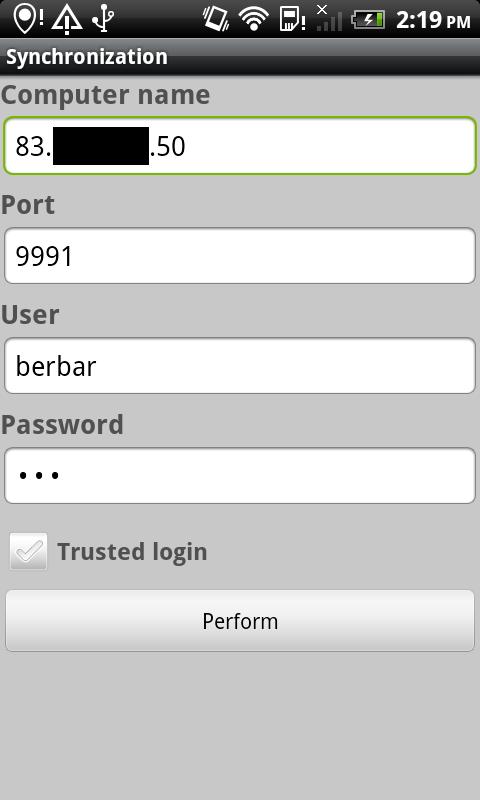This screenshot has height=800, width=480.
Task: Tap the Synchronization title bar
Action: (x=240, y=57)
